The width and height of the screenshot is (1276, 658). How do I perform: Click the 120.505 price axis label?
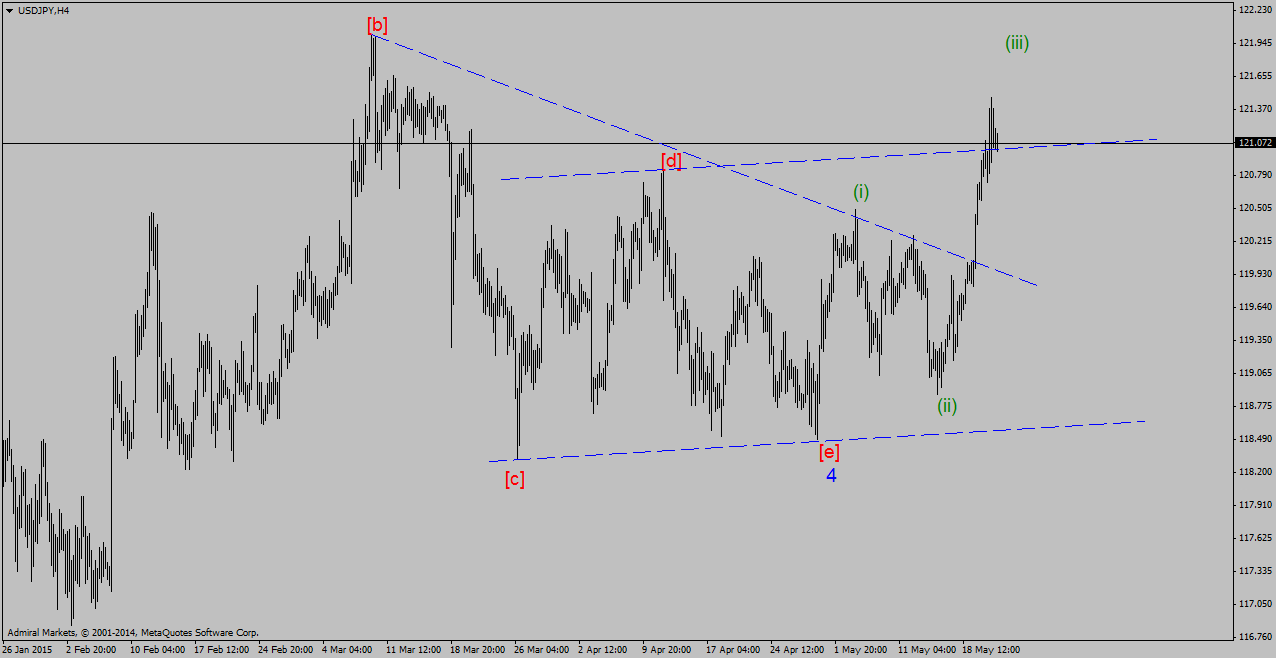pos(1254,208)
